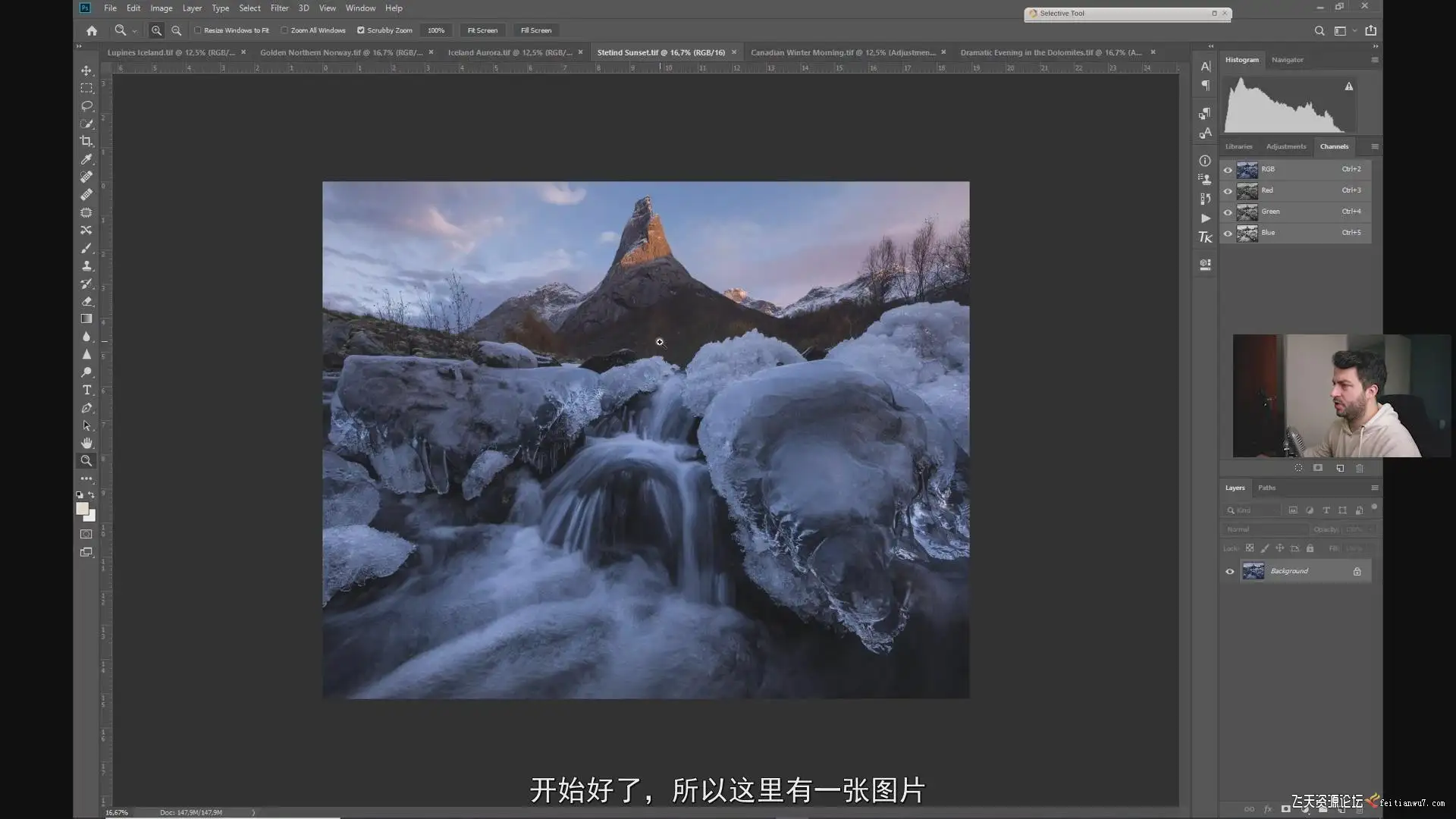This screenshot has height=819, width=1456.
Task: Select the Clone Stamp tool
Action: (86, 266)
